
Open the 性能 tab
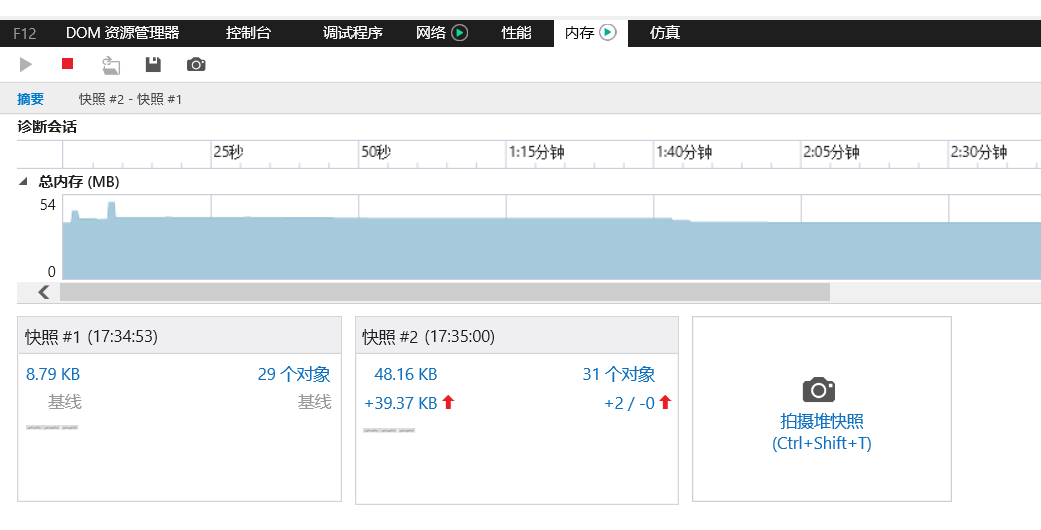[516, 33]
